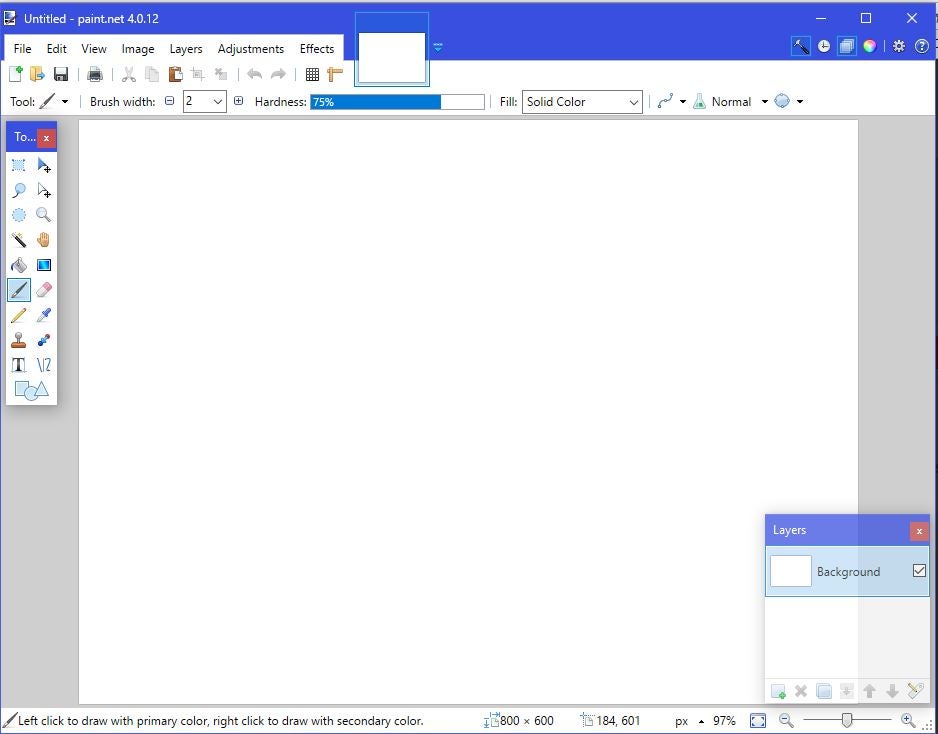Open the Adjustments menu
The width and height of the screenshot is (938, 734).
pyautogui.click(x=250, y=48)
